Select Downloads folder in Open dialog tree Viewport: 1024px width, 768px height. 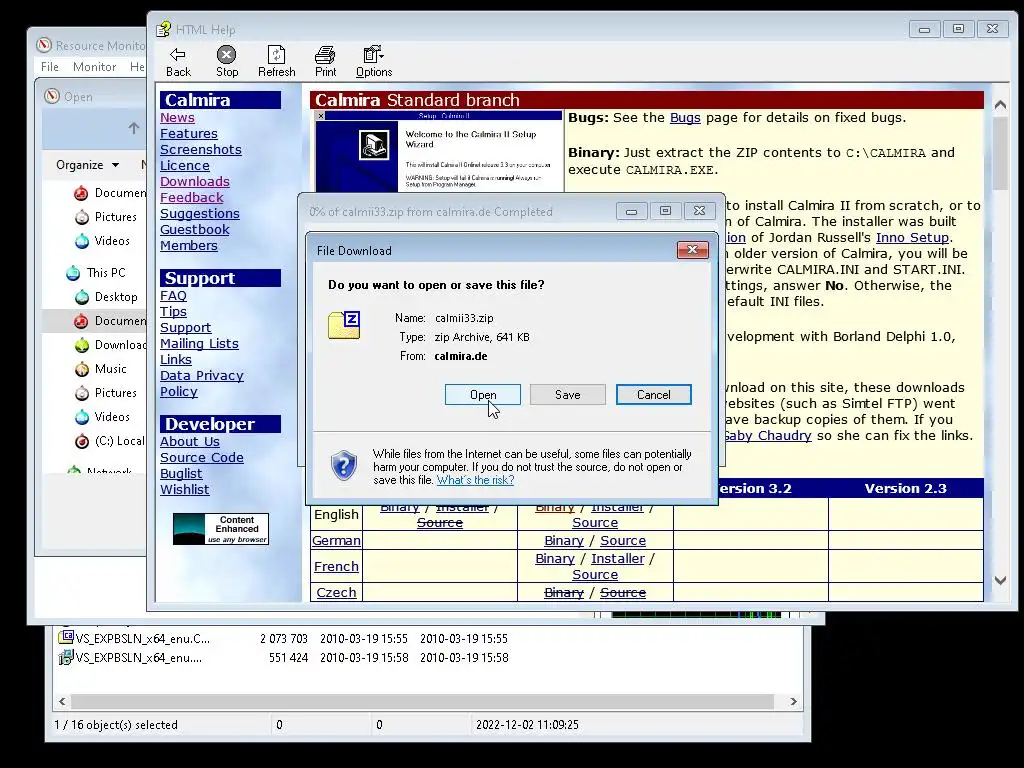[110, 345]
